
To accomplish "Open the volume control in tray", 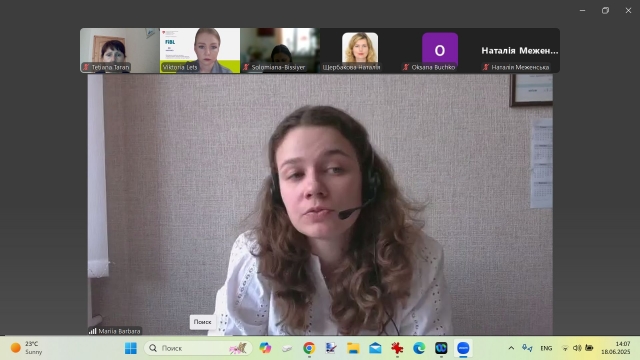I will pos(577,348).
